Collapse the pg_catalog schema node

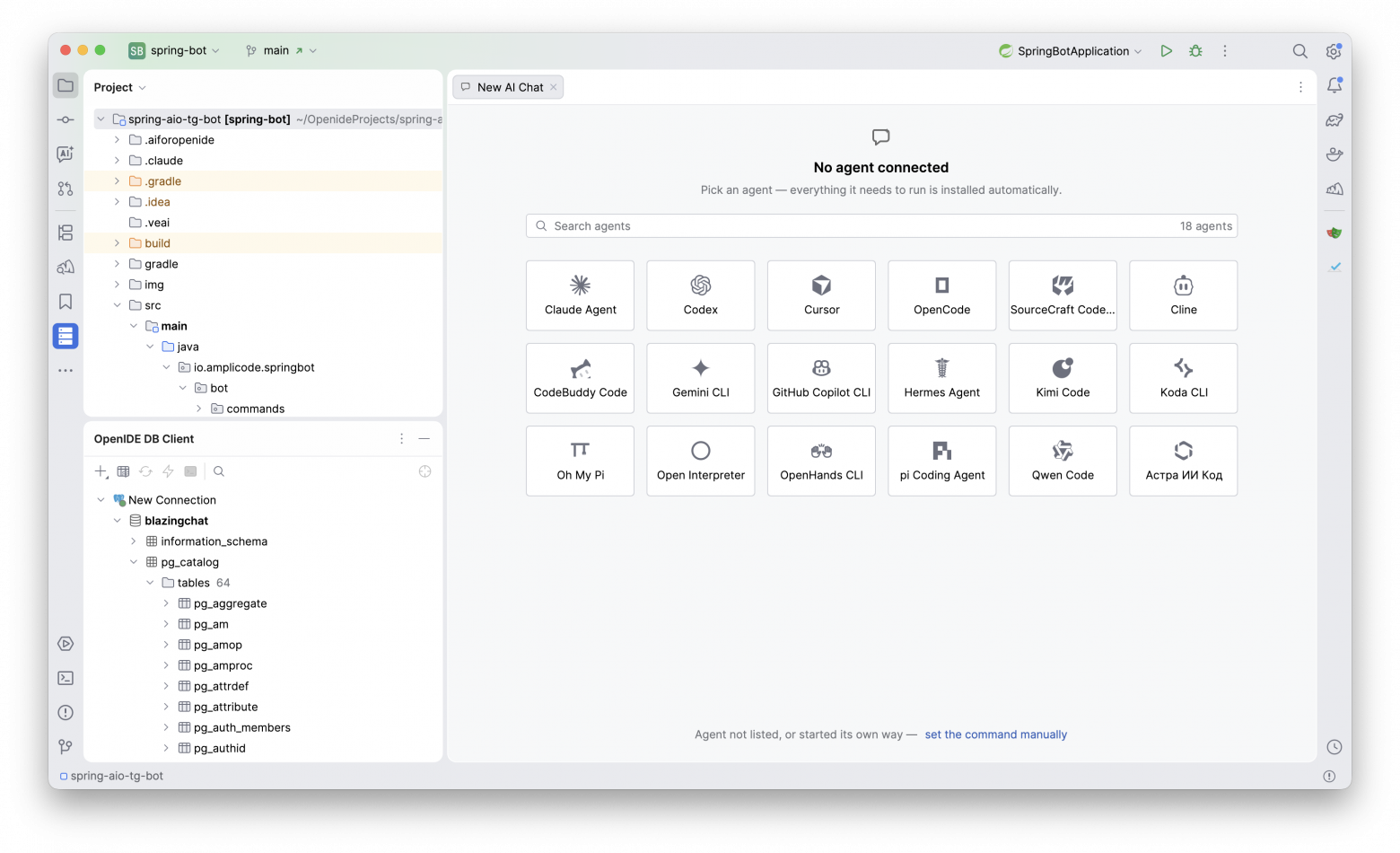pos(134,562)
